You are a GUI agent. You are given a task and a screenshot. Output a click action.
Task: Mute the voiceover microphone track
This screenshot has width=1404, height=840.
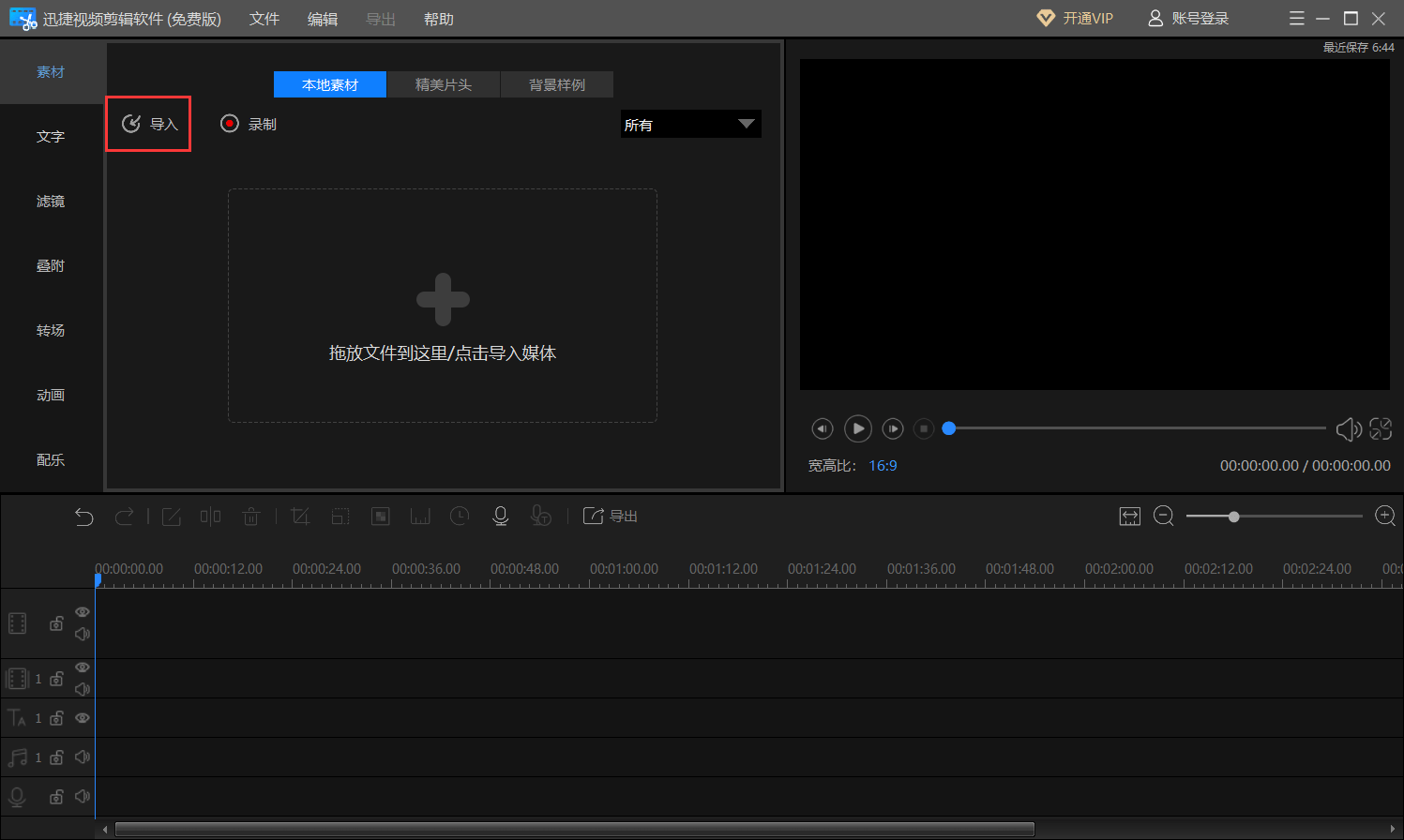point(83,797)
